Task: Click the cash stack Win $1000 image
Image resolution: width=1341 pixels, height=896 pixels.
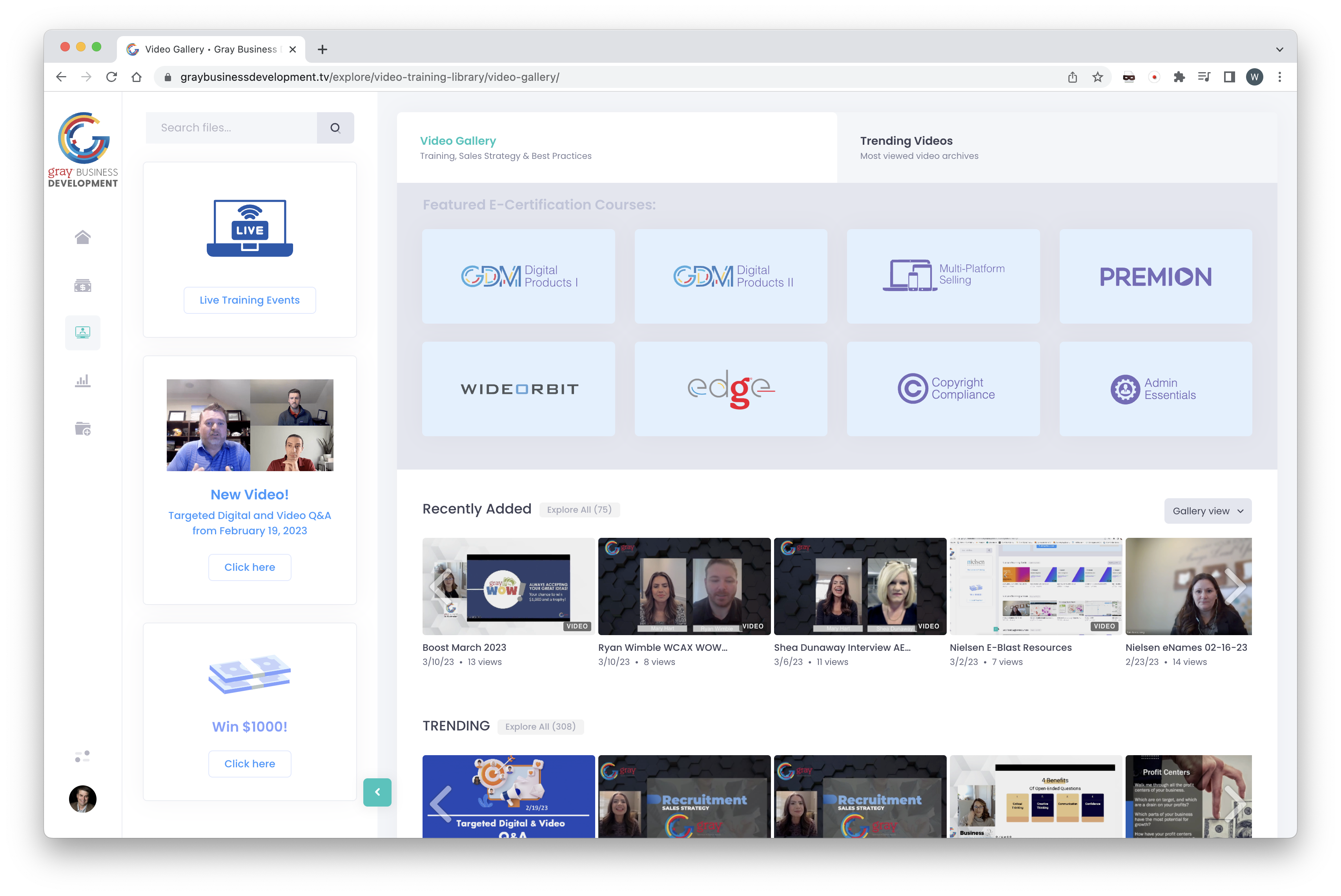Action: [250, 675]
